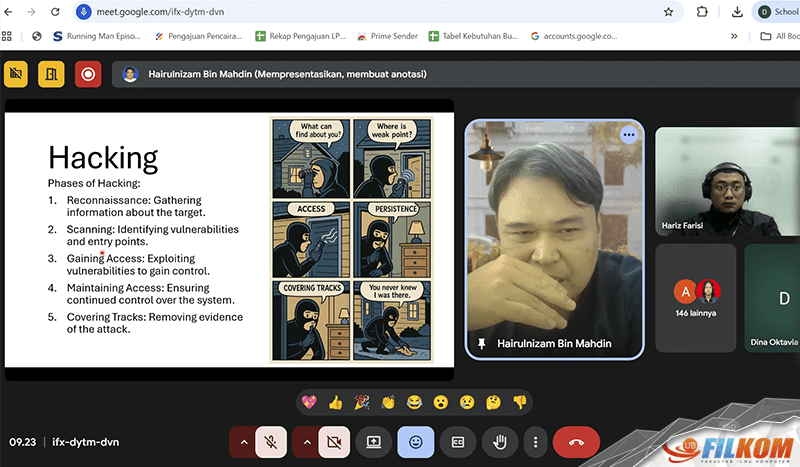Send the thumbs up reaction
The width and height of the screenshot is (800, 467).
(x=336, y=402)
